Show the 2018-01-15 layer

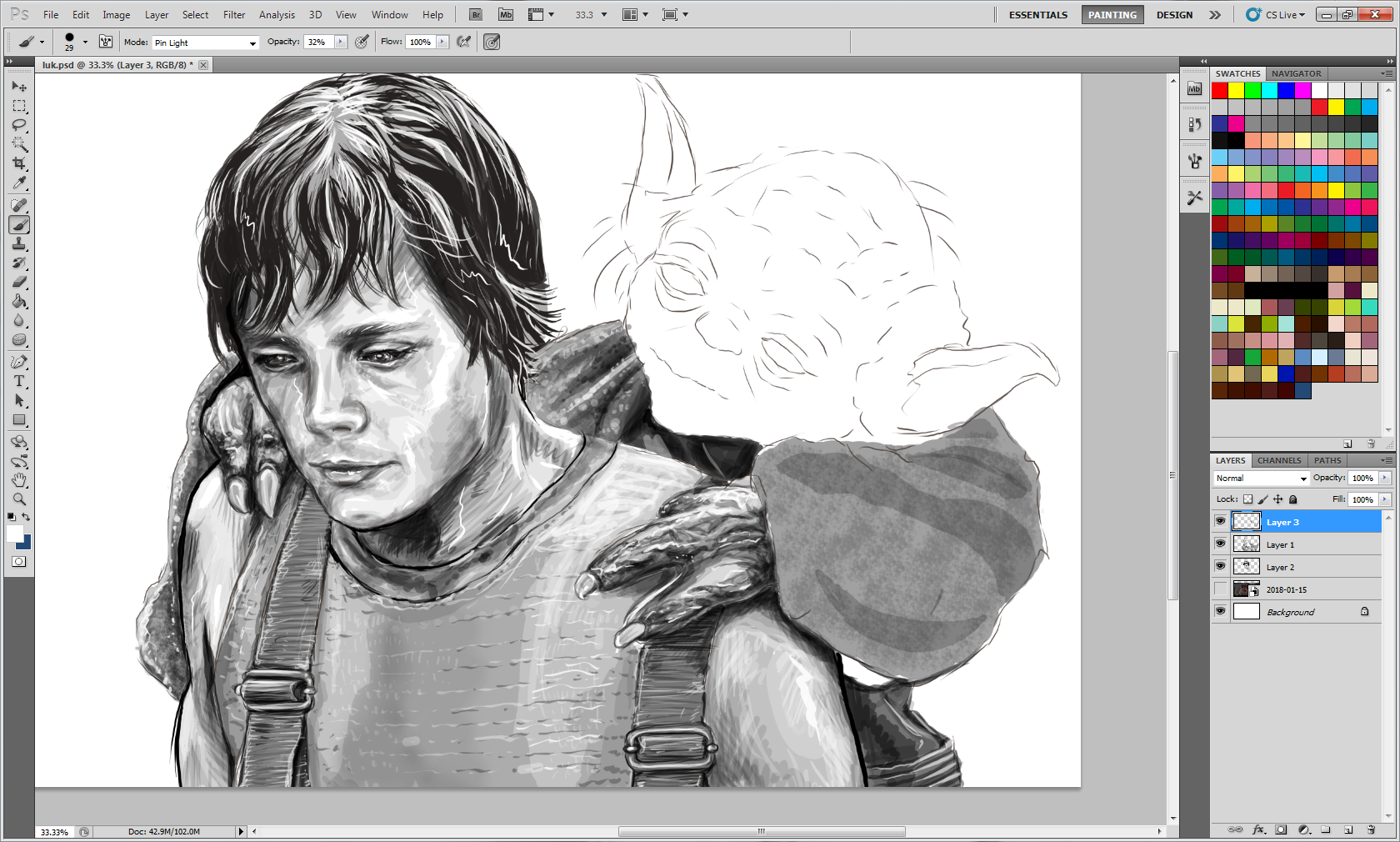coord(1220,589)
